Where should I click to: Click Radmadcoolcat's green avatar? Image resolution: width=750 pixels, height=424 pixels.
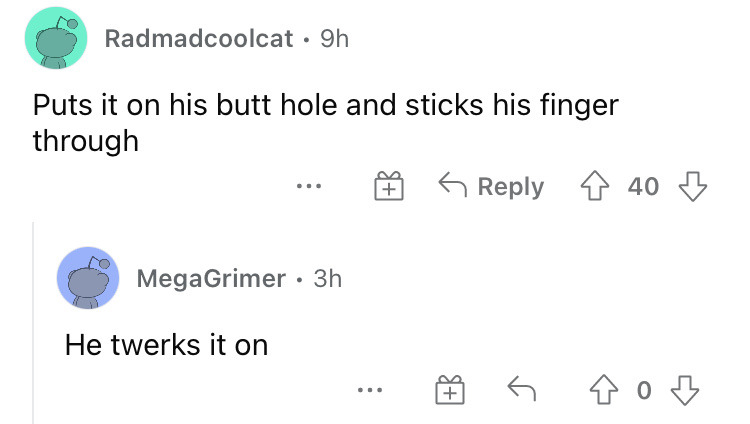[56, 38]
